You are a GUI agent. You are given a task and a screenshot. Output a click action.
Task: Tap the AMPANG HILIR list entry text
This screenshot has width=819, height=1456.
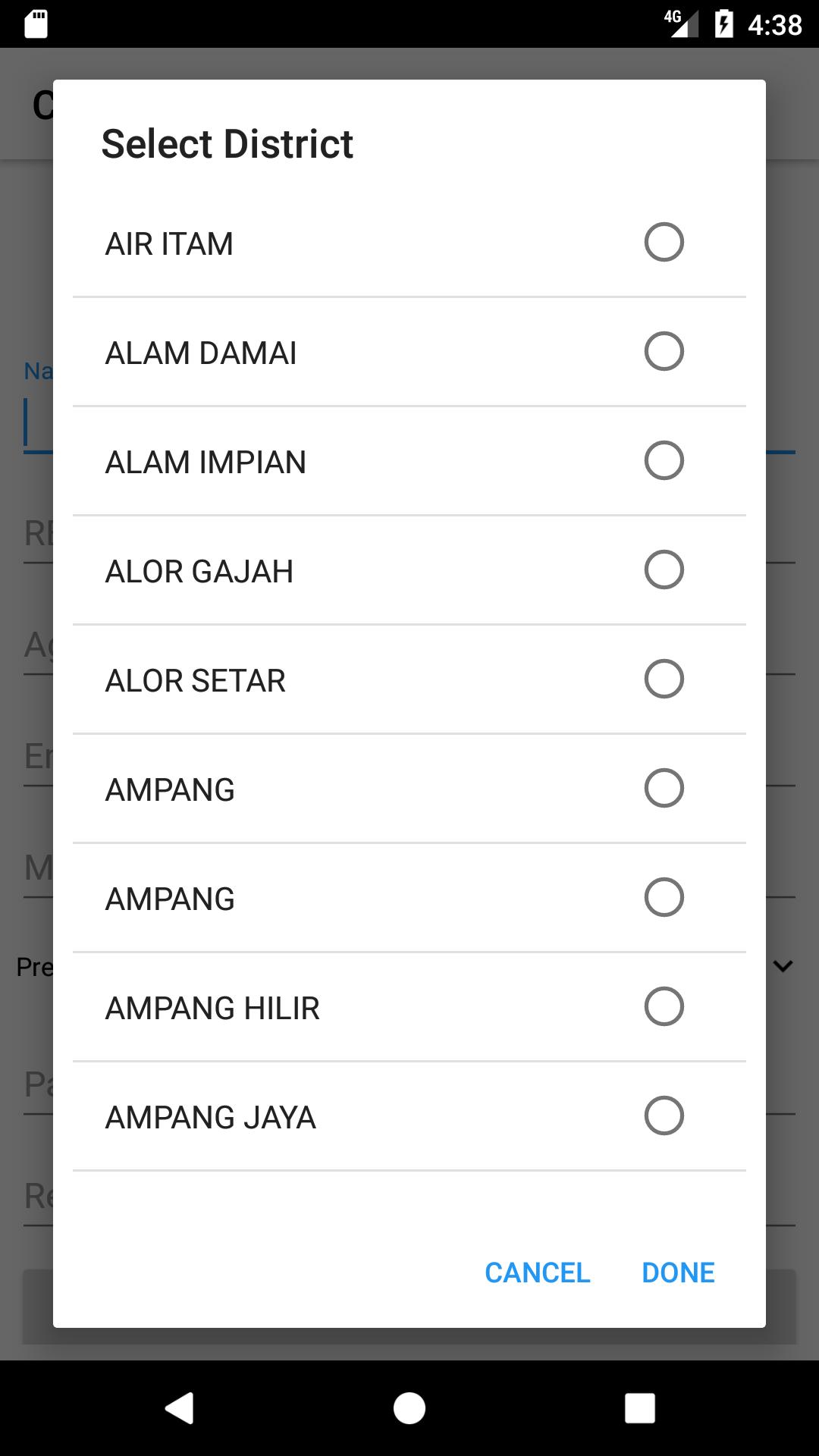pos(212,1009)
